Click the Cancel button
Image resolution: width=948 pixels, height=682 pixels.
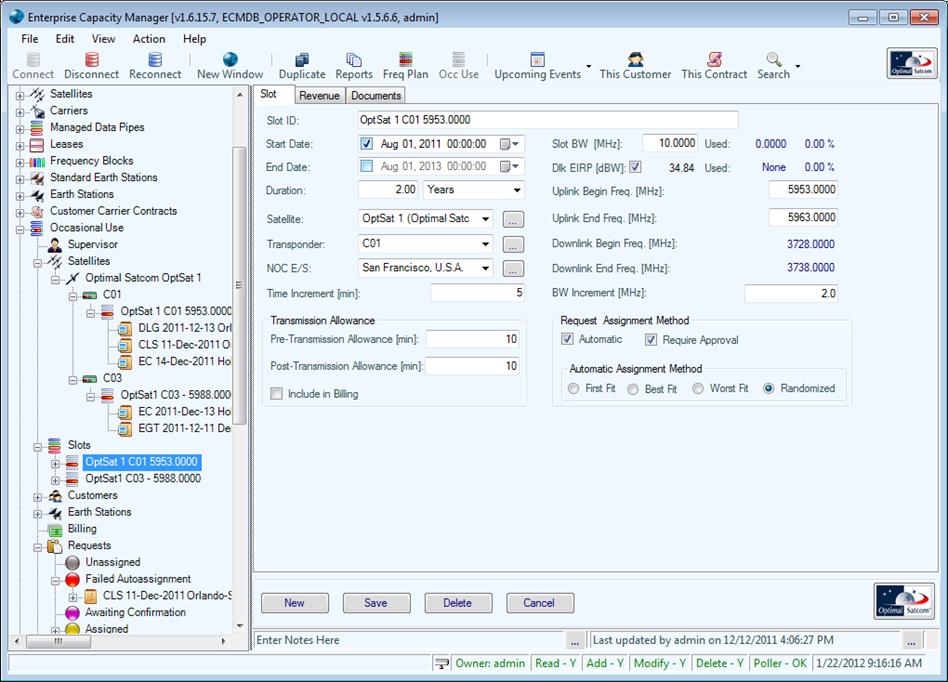coord(539,603)
